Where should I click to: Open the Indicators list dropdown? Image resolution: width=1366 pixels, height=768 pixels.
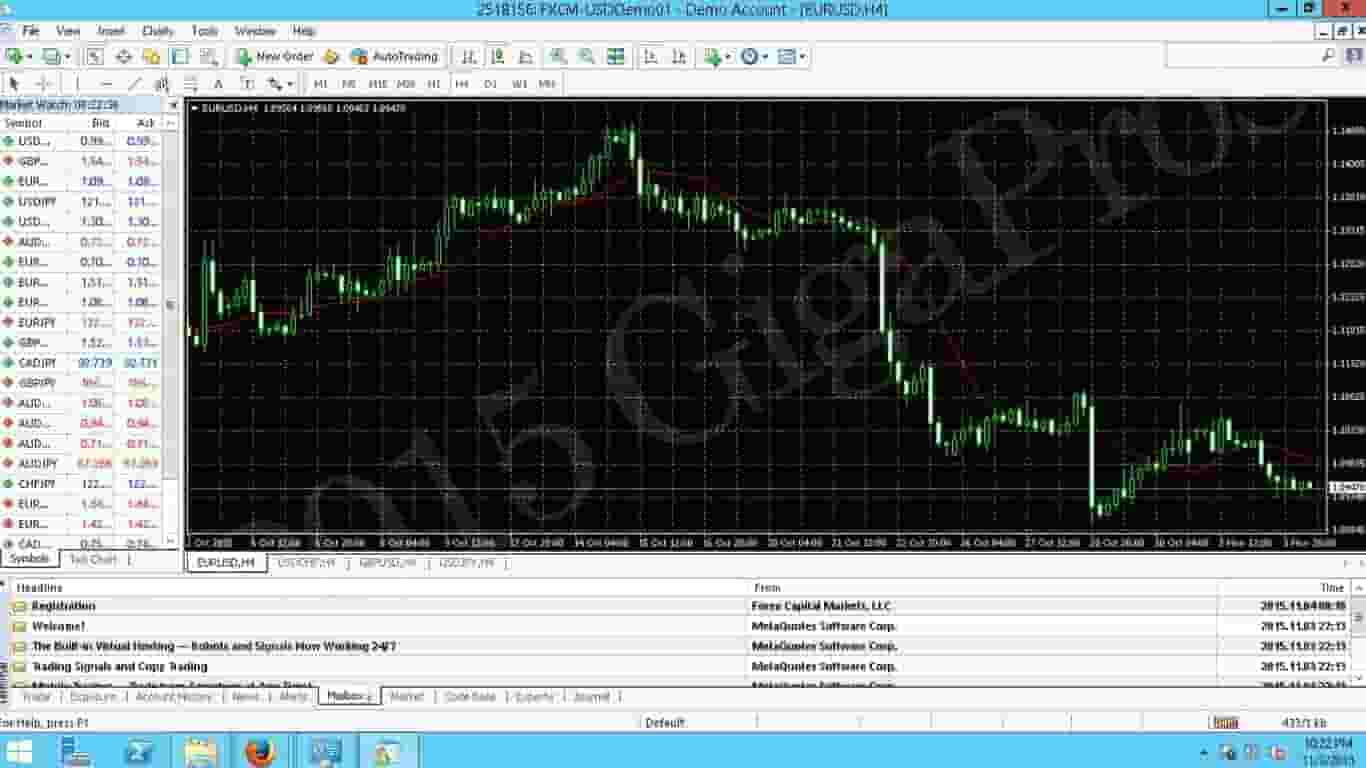[x=717, y=57]
